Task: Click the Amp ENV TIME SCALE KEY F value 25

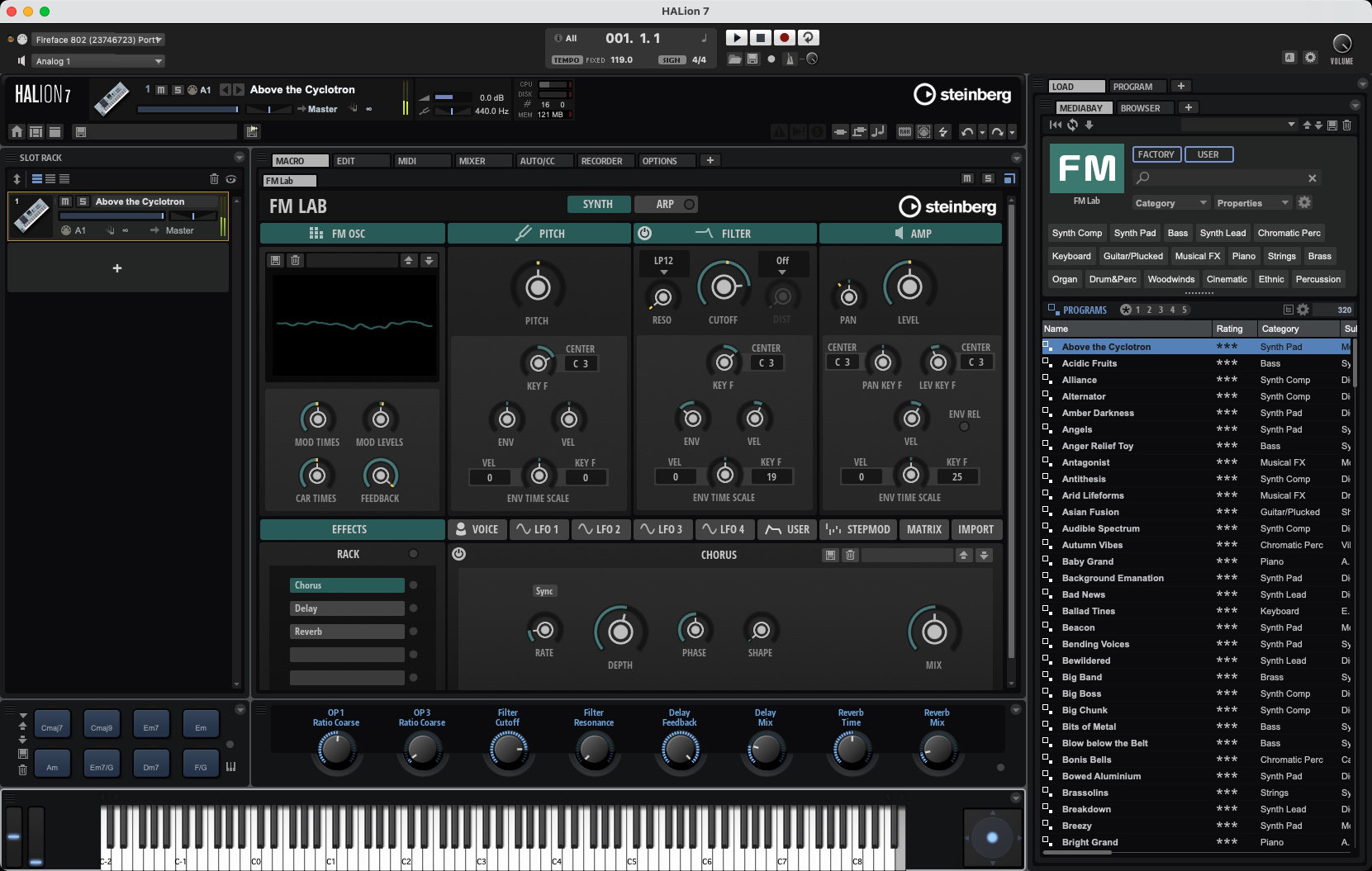Action: 957,477
